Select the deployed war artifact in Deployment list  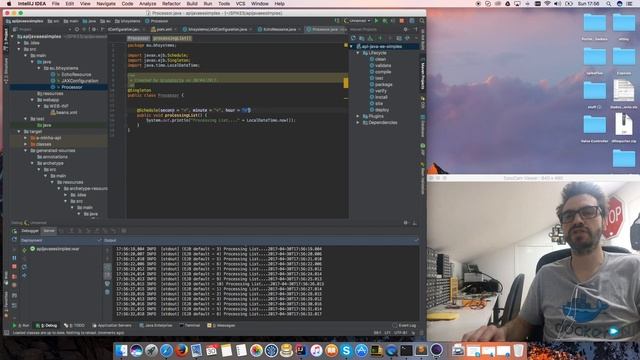point(57,249)
